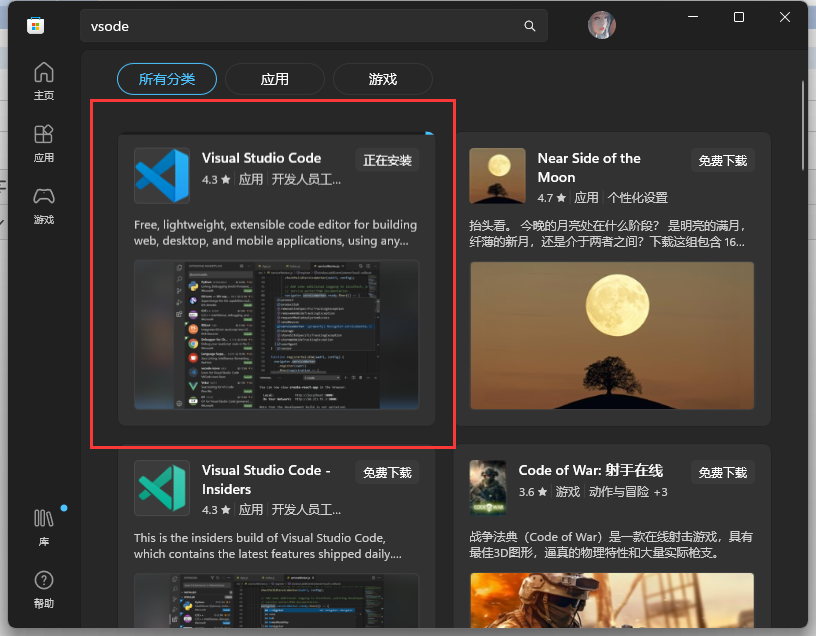
Task: Click the Microsoft Store logo icon
Action: coord(35,26)
